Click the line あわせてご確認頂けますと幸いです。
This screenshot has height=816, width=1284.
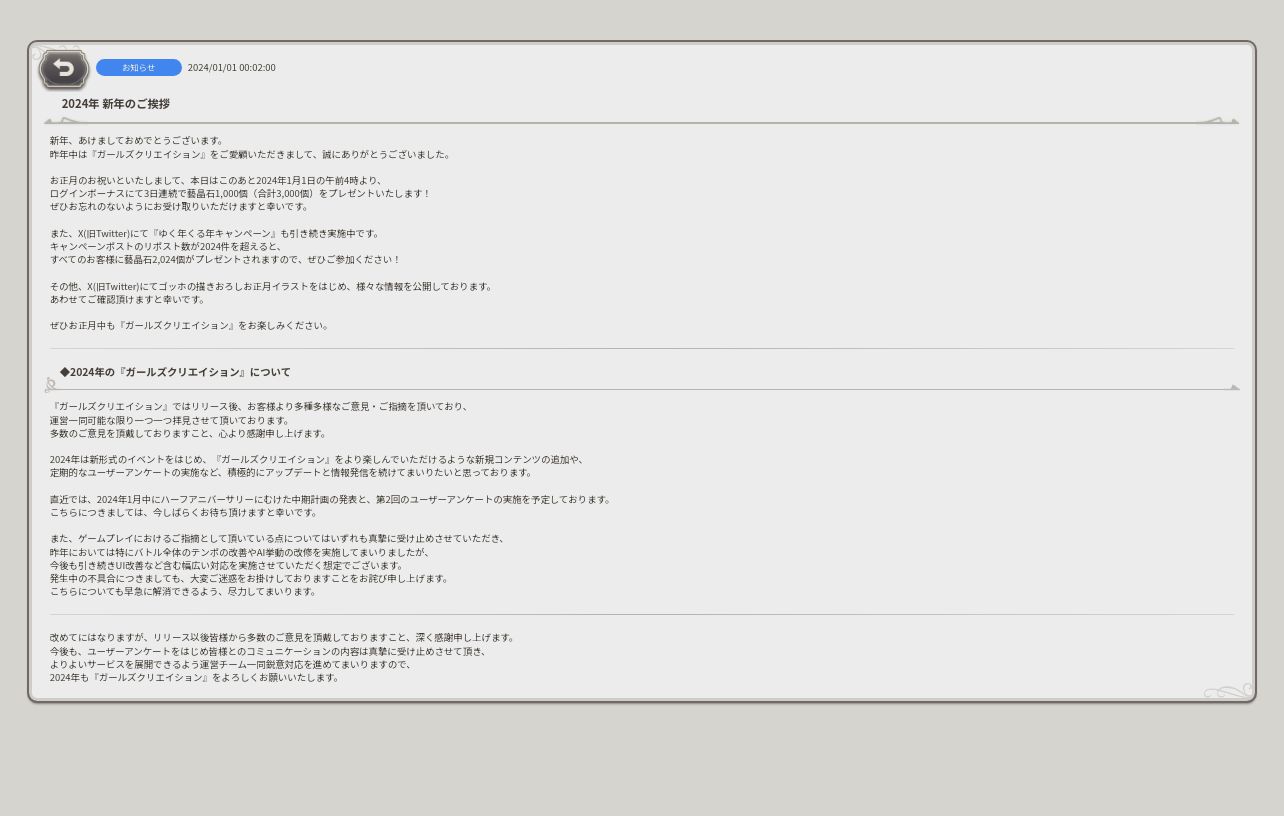128,299
